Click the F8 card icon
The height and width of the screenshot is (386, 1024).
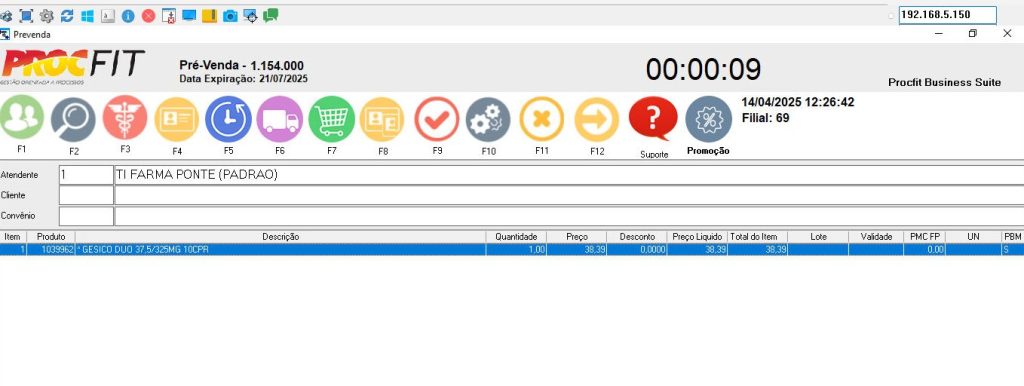(x=382, y=120)
